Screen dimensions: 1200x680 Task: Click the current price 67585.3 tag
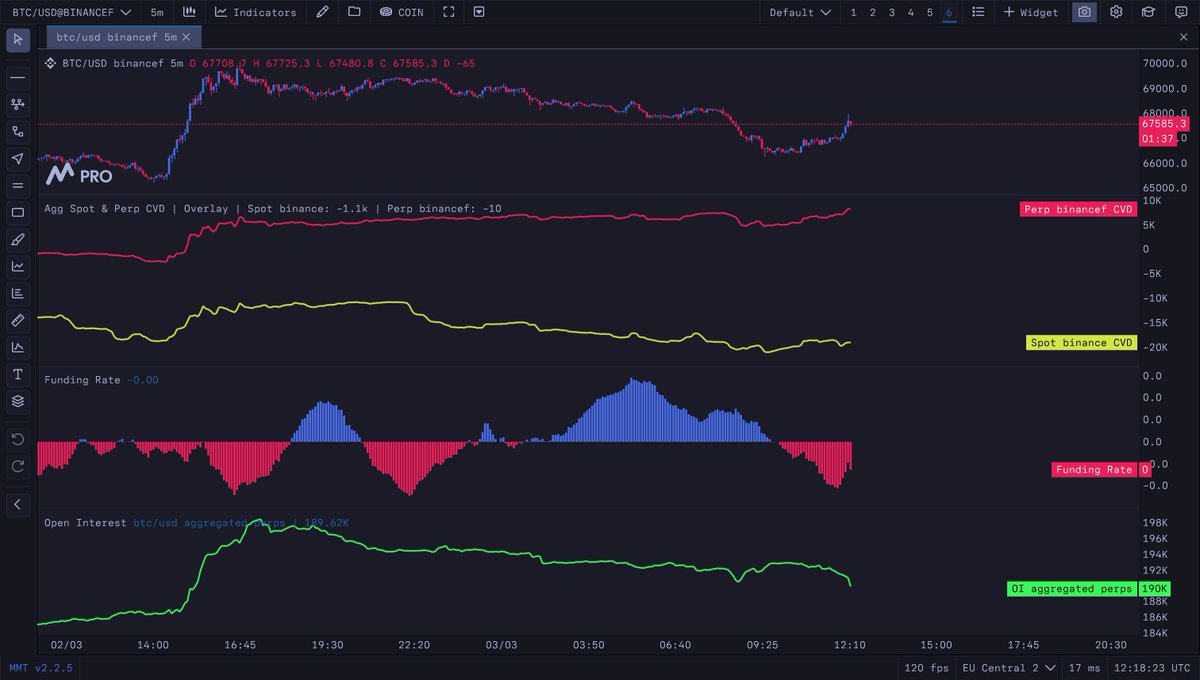click(x=1164, y=124)
